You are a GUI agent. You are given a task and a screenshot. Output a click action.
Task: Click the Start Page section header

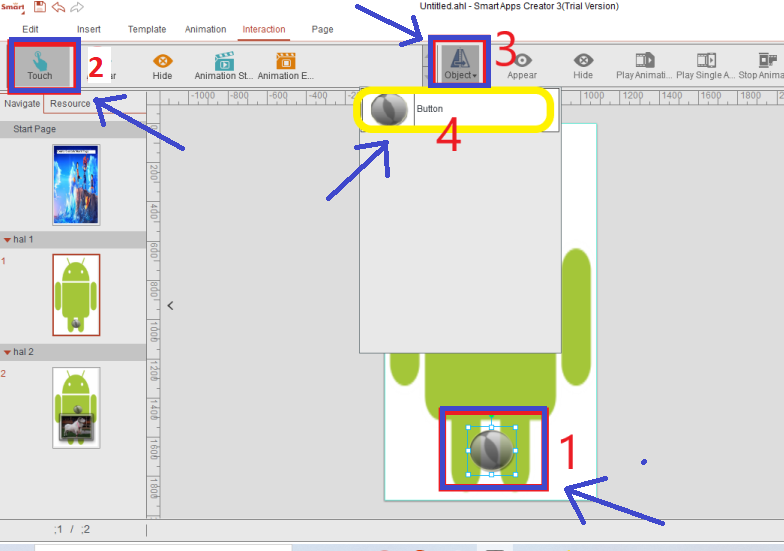coord(73,129)
